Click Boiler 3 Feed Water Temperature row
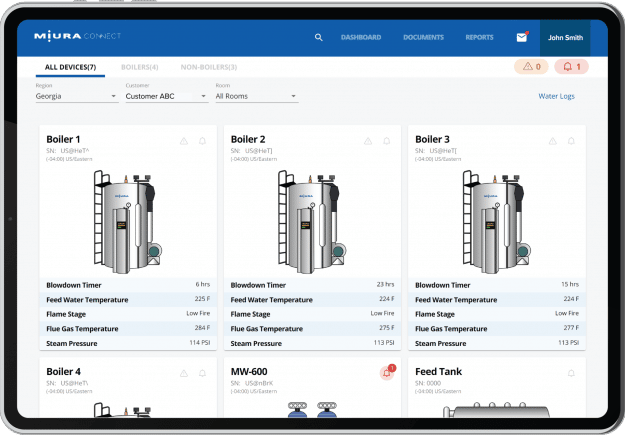Screen dimensions: 625x435 [x=497, y=299]
